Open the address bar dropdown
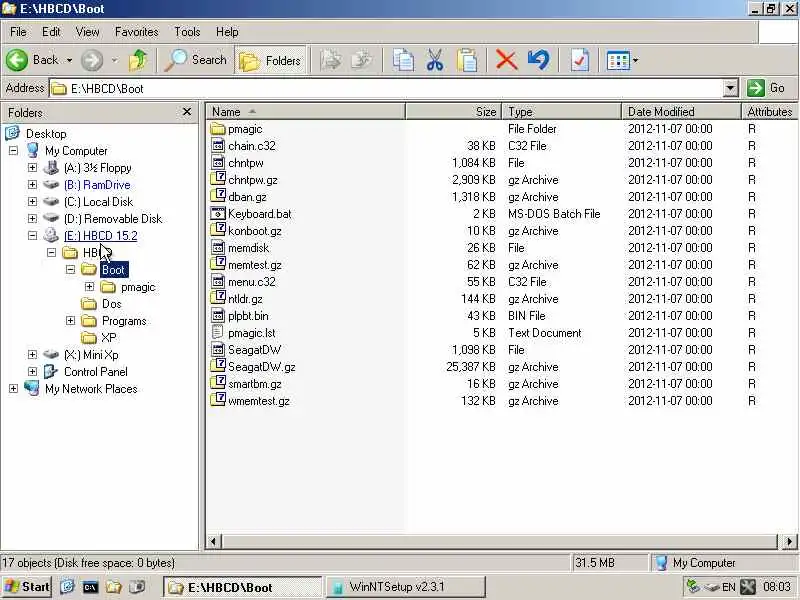Screen dimensions: 800x600 pyautogui.click(x=731, y=88)
